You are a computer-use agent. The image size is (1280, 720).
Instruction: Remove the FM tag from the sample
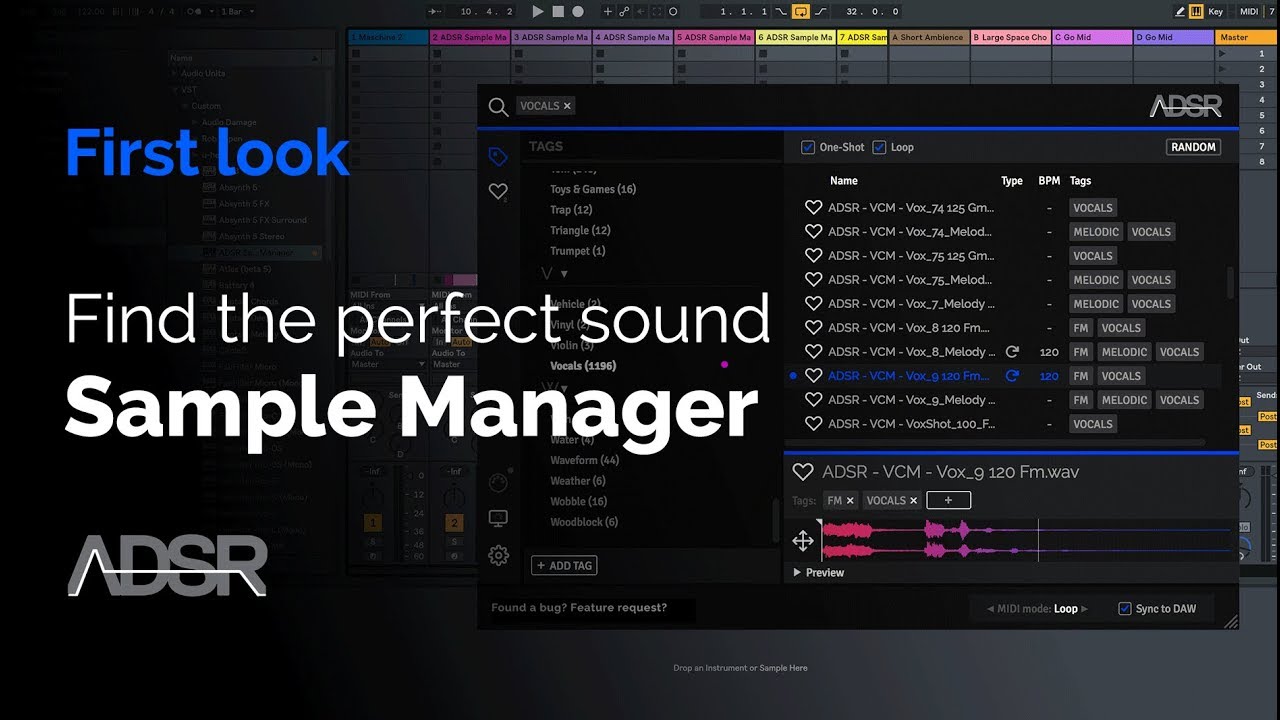click(850, 501)
